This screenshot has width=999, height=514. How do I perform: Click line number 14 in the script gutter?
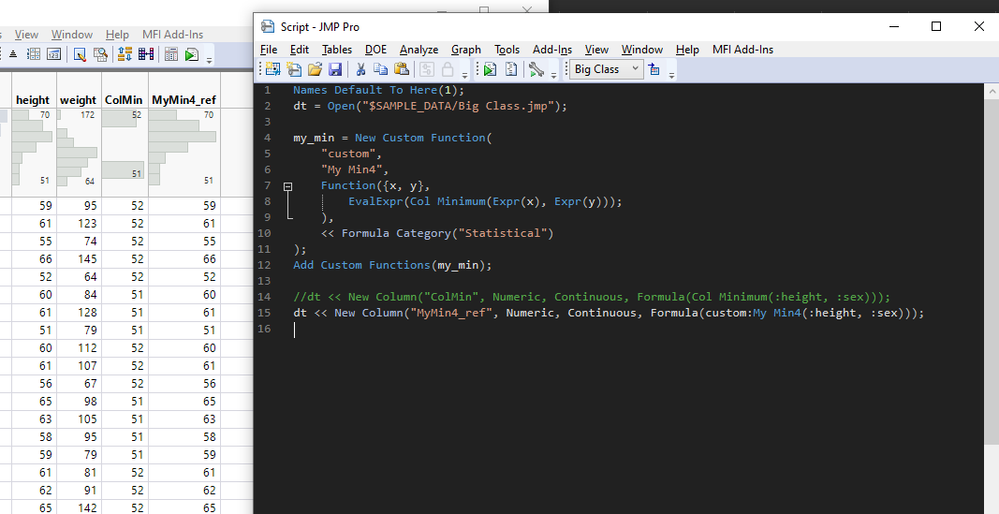click(x=264, y=297)
